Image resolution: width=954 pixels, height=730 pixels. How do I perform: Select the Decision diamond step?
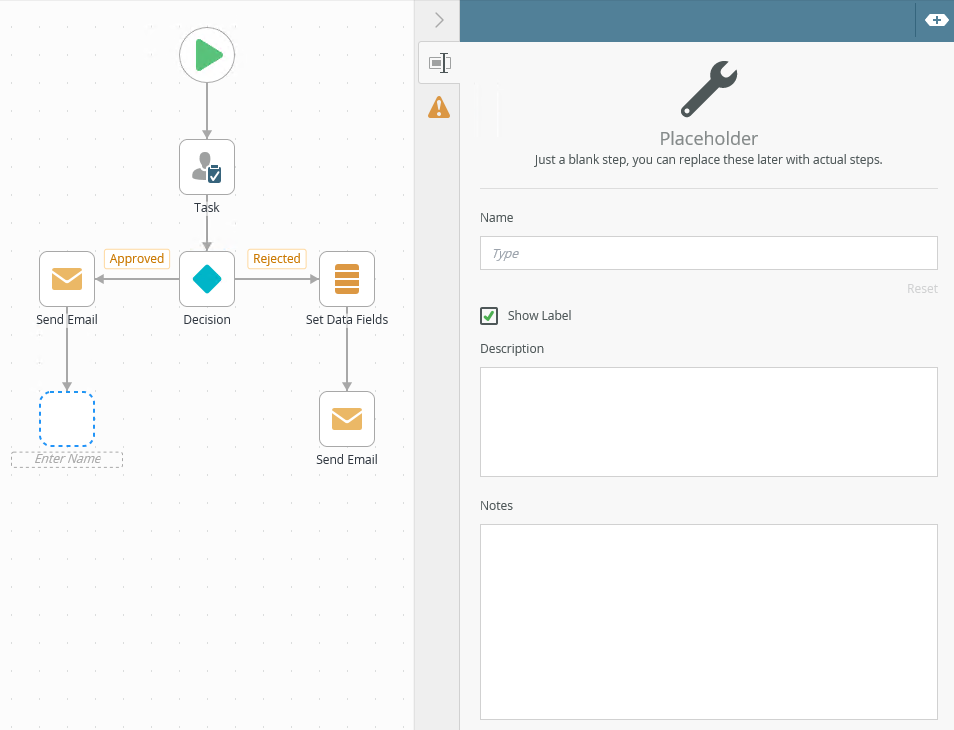coord(207,279)
